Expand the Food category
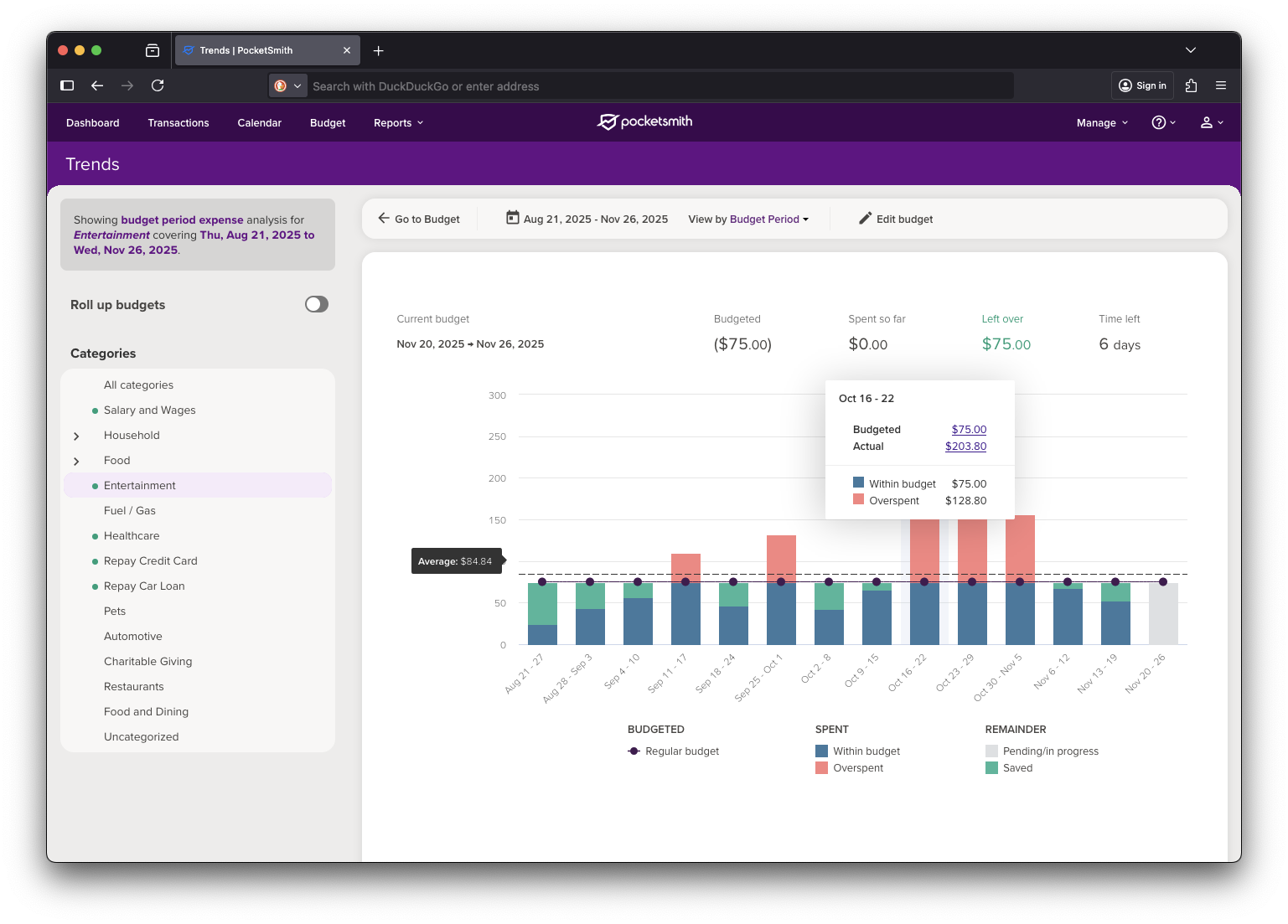The height and width of the screenshot is (924, 1288). [77, 462]
